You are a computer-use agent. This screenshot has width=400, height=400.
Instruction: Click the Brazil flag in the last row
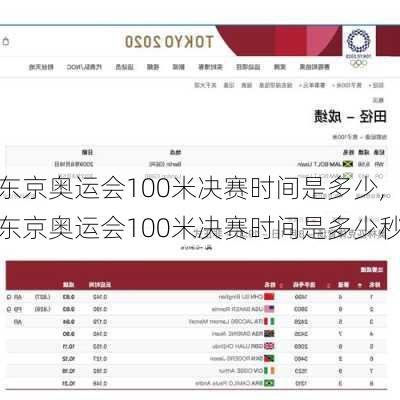(269, 383)
